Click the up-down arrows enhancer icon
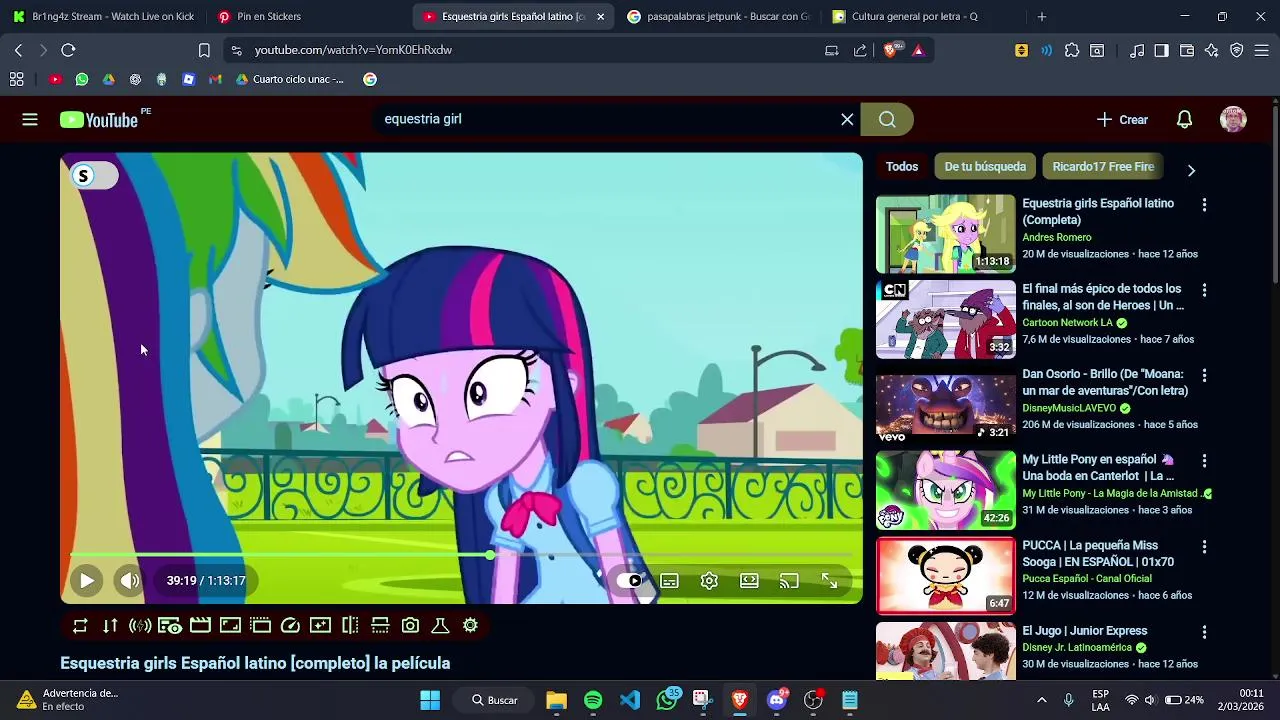This screenshot has height=720, width=1280. (x=110, y=625)
